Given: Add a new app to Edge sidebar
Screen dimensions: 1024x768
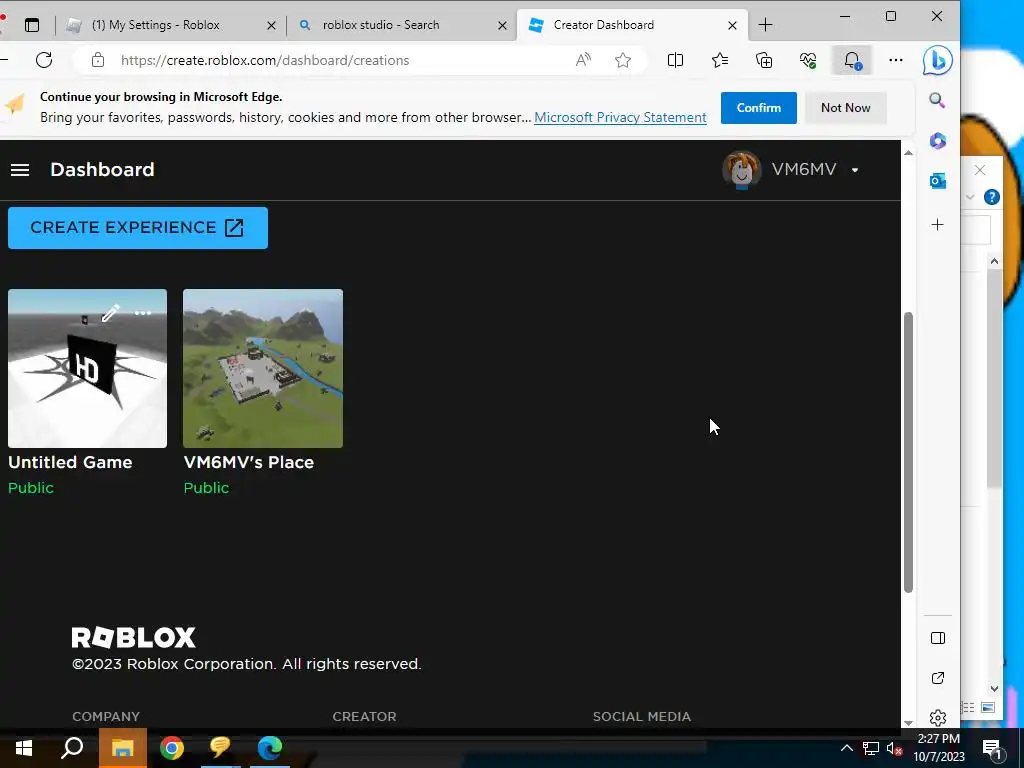Looking at the screenshot, I should (938, 225).
